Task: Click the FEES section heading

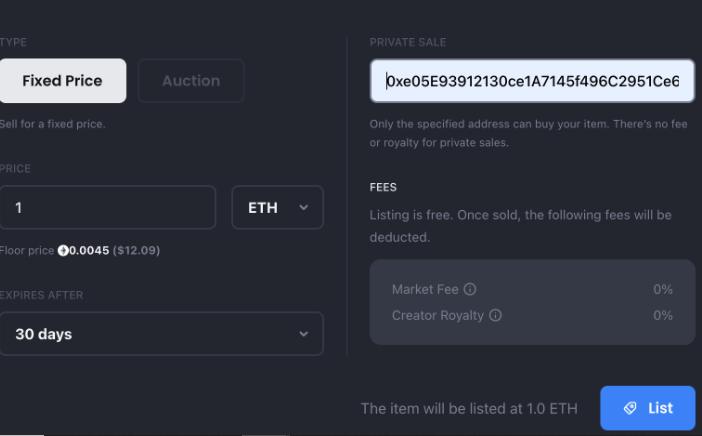Action: [383, 187]
